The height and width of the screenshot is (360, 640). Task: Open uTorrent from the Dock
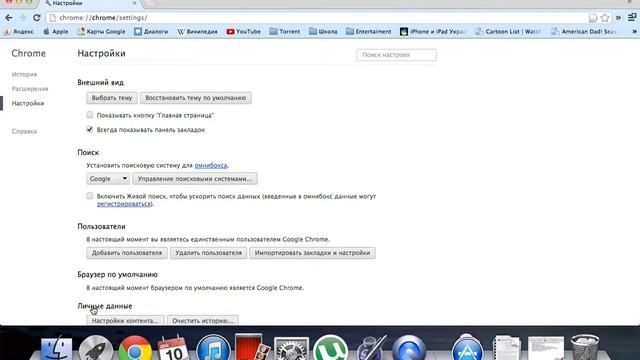coord(331,348)
